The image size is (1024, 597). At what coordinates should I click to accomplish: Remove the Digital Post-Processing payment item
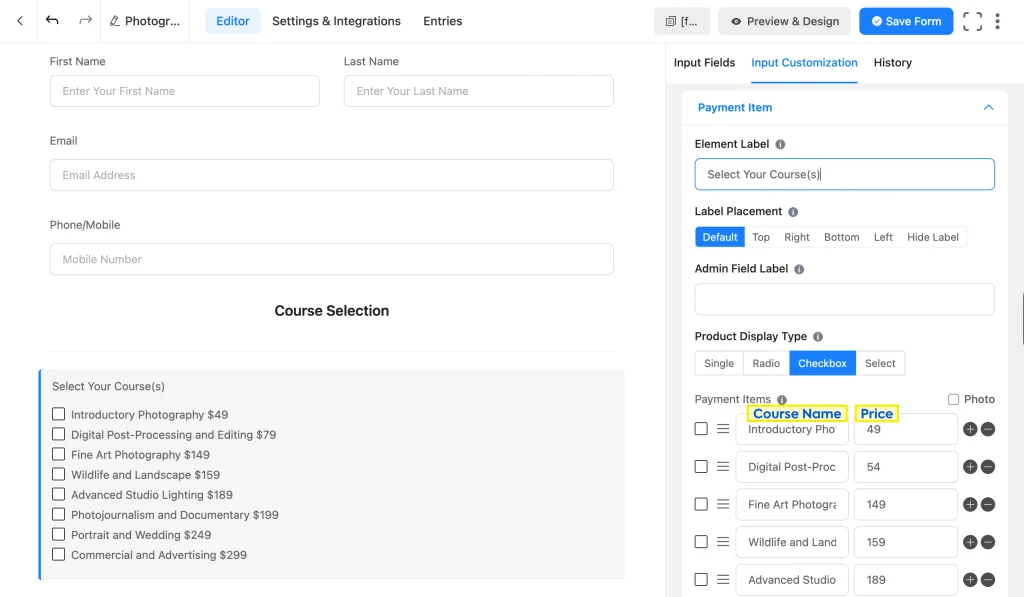(x=987, y=467)
